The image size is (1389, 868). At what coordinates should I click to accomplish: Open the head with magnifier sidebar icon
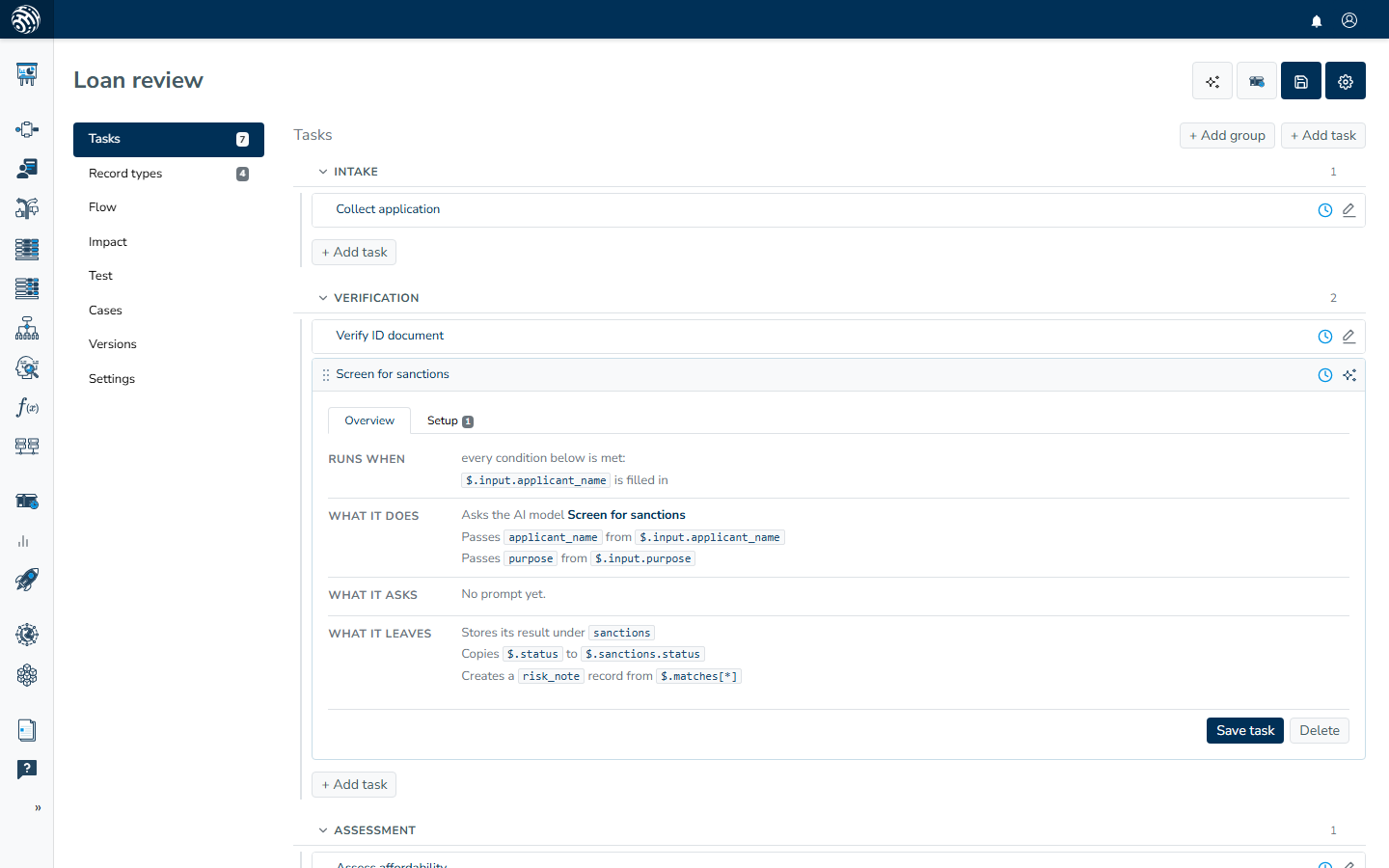tap(27, 367)
